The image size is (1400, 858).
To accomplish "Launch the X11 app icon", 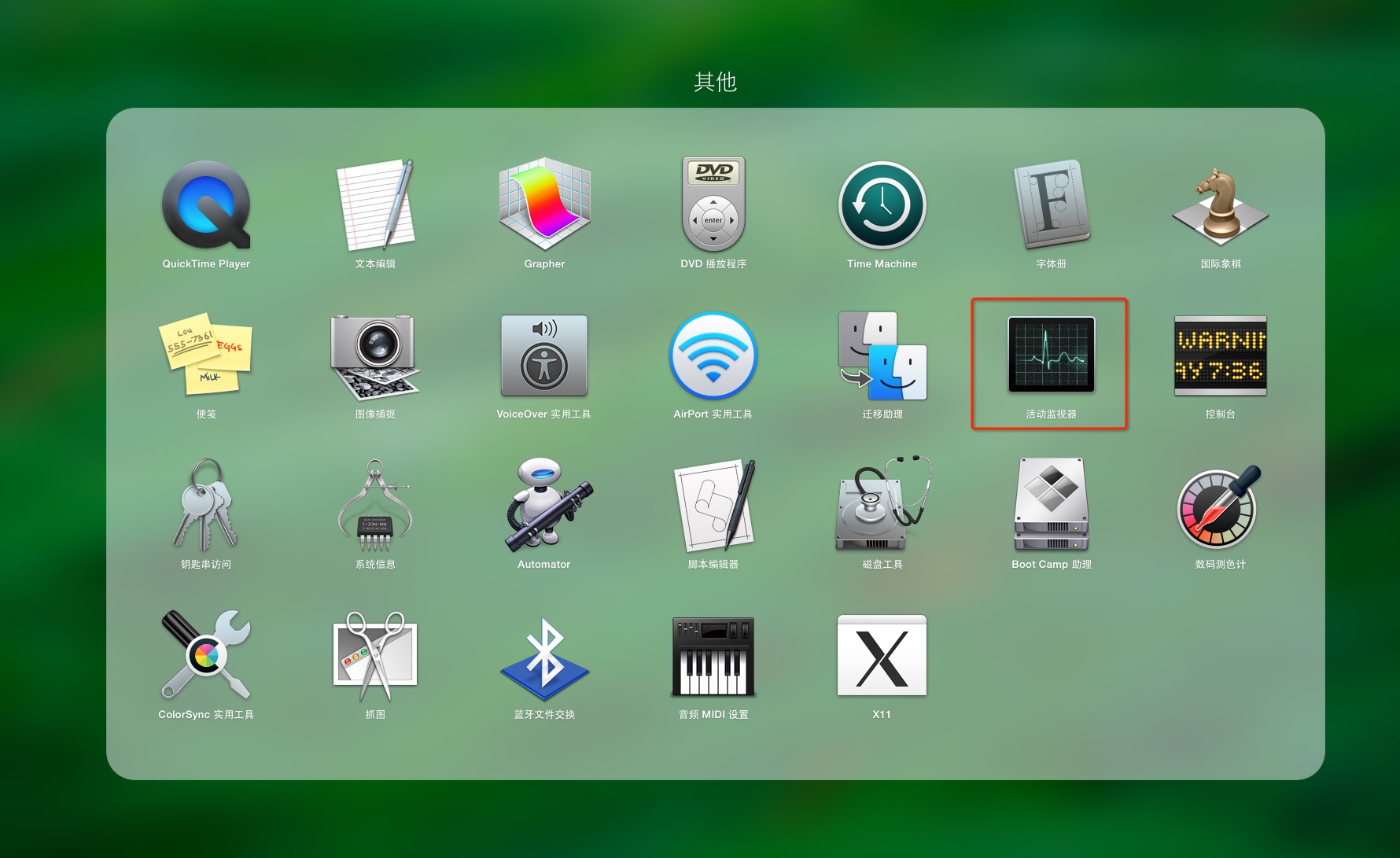I will 882,655.
